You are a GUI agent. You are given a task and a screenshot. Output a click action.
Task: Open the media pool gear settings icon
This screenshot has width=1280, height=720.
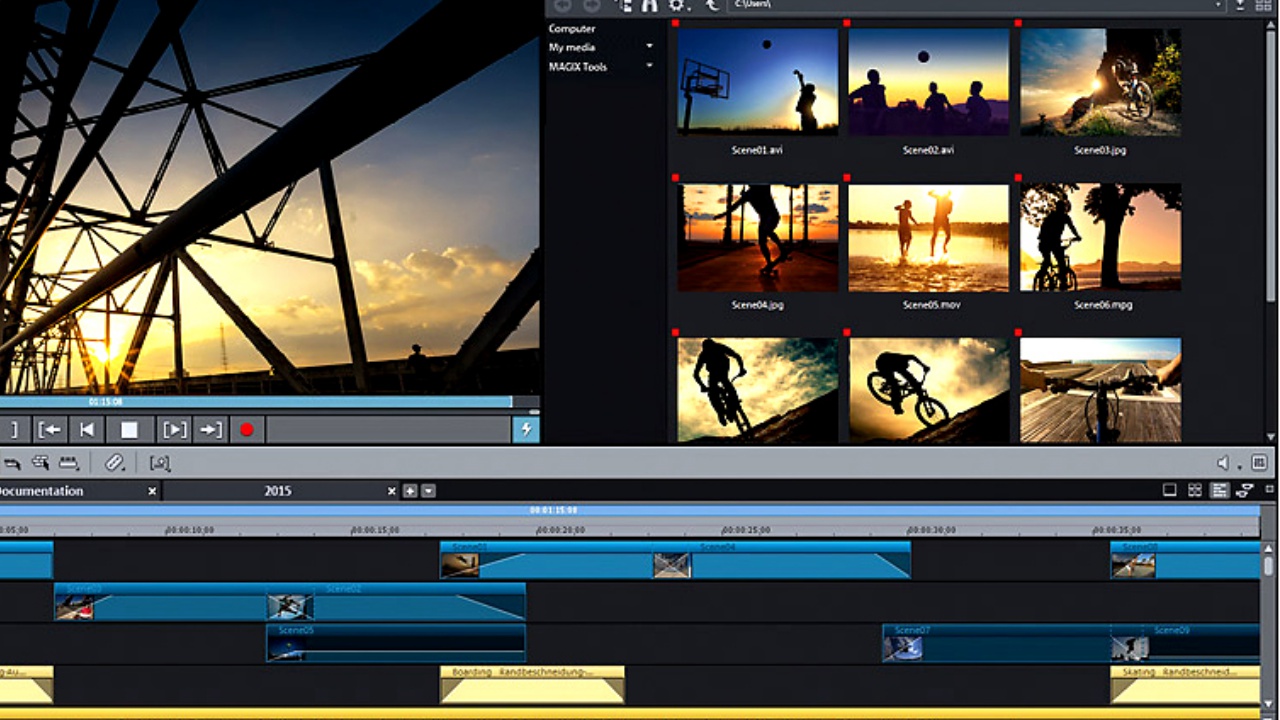(678, 5)
